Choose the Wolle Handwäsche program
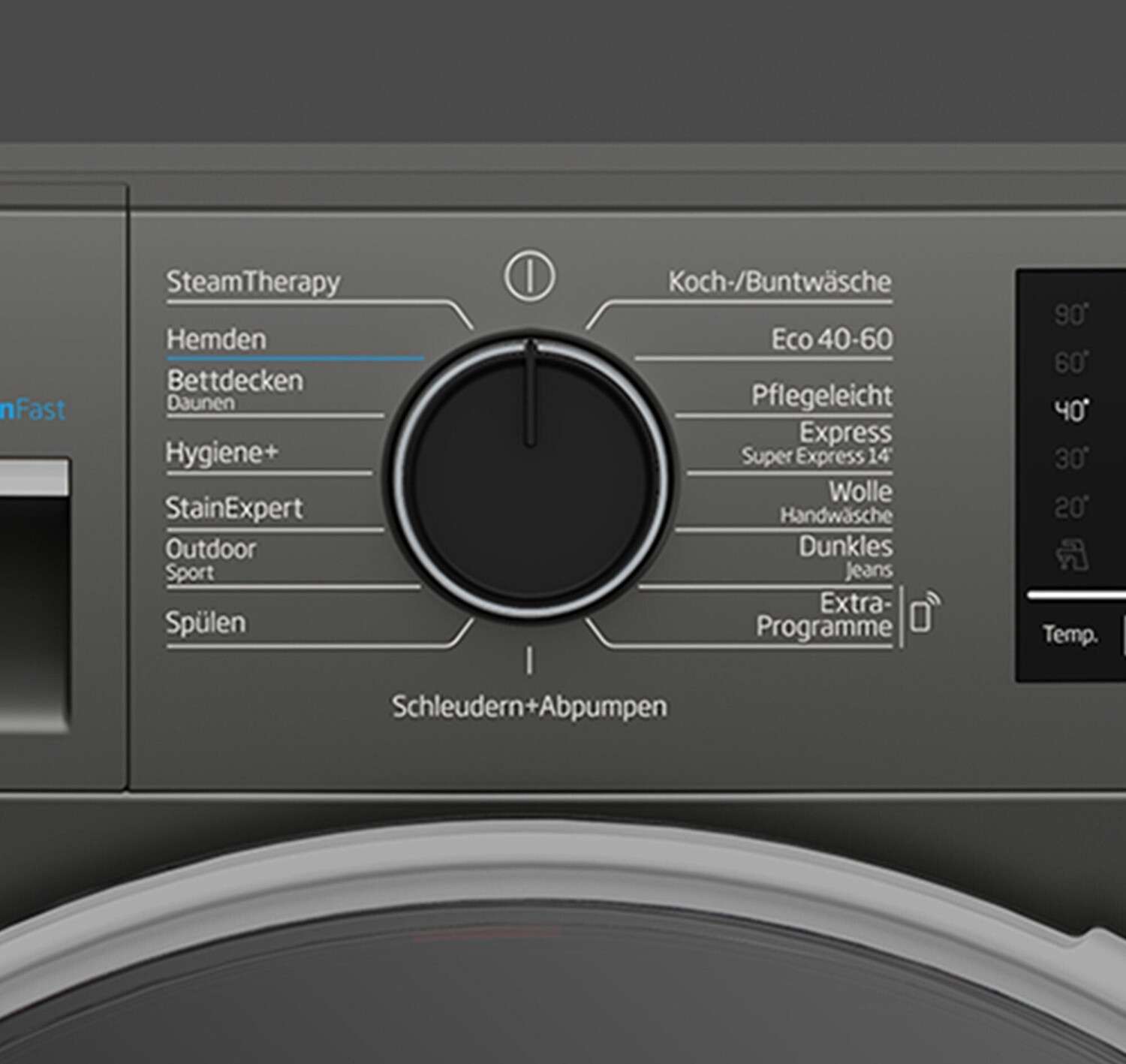 tap(836, 502)
